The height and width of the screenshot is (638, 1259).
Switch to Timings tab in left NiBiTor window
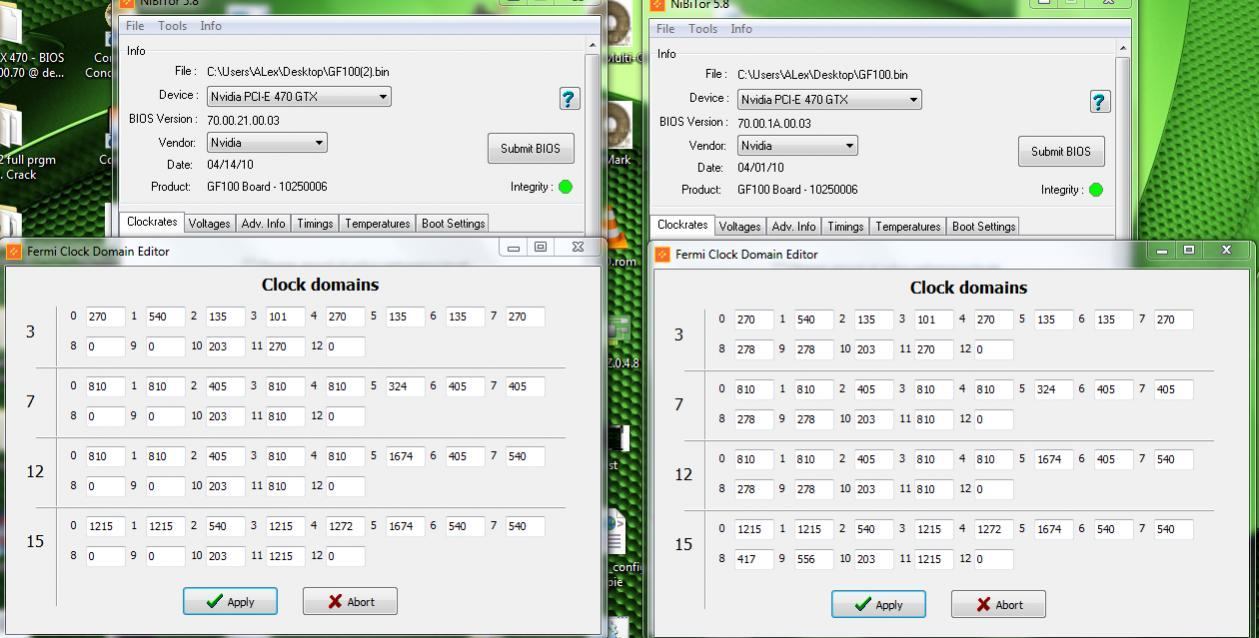pos(315,224)
